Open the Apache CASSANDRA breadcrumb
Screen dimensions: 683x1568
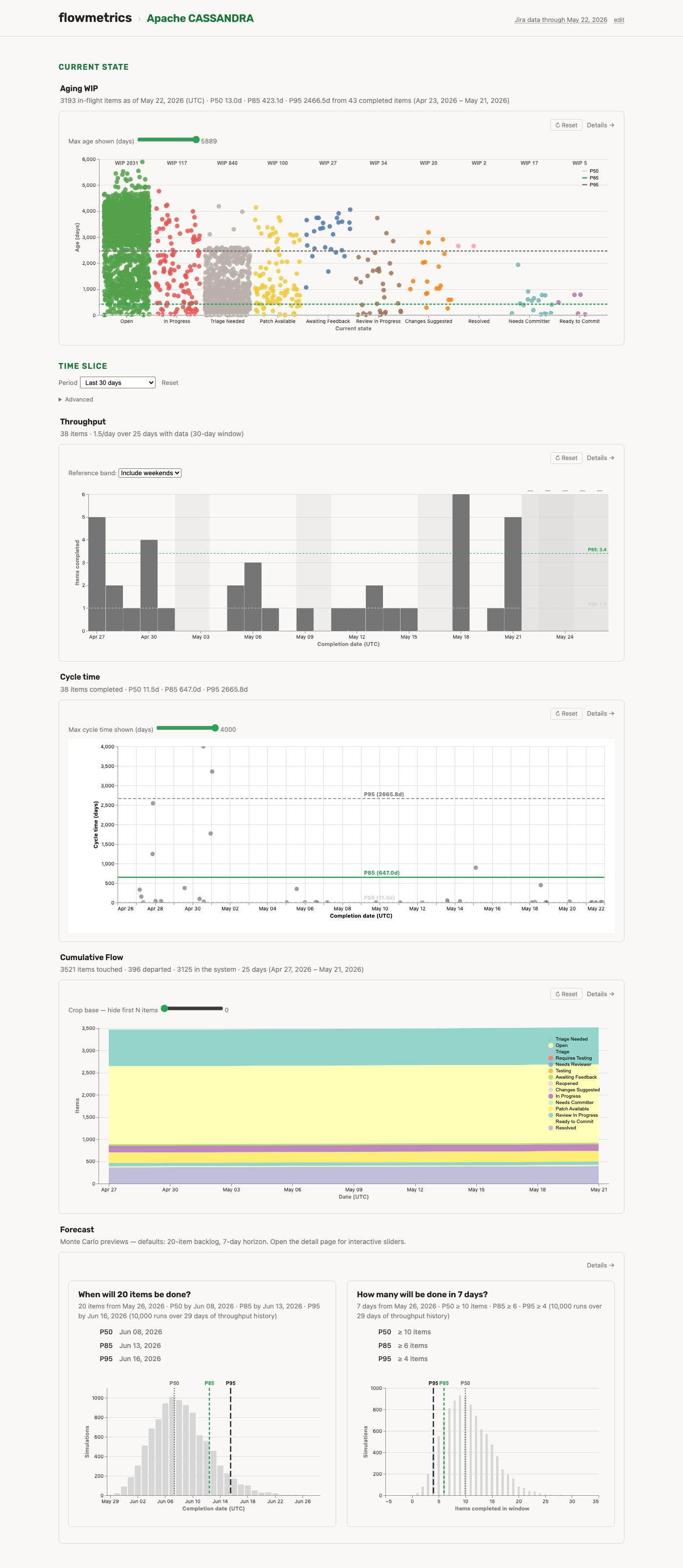200,18
